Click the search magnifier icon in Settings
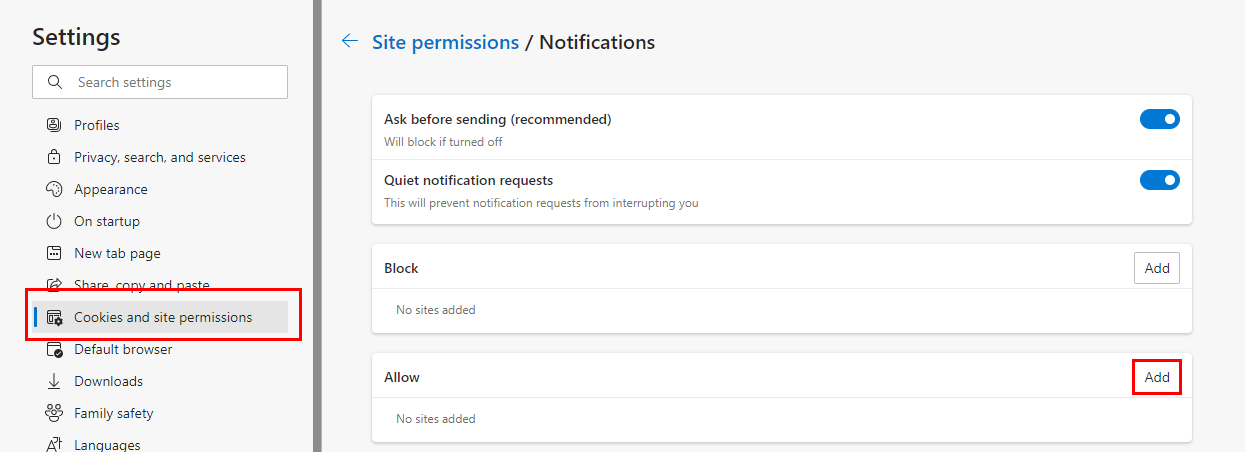 (56, 82)
